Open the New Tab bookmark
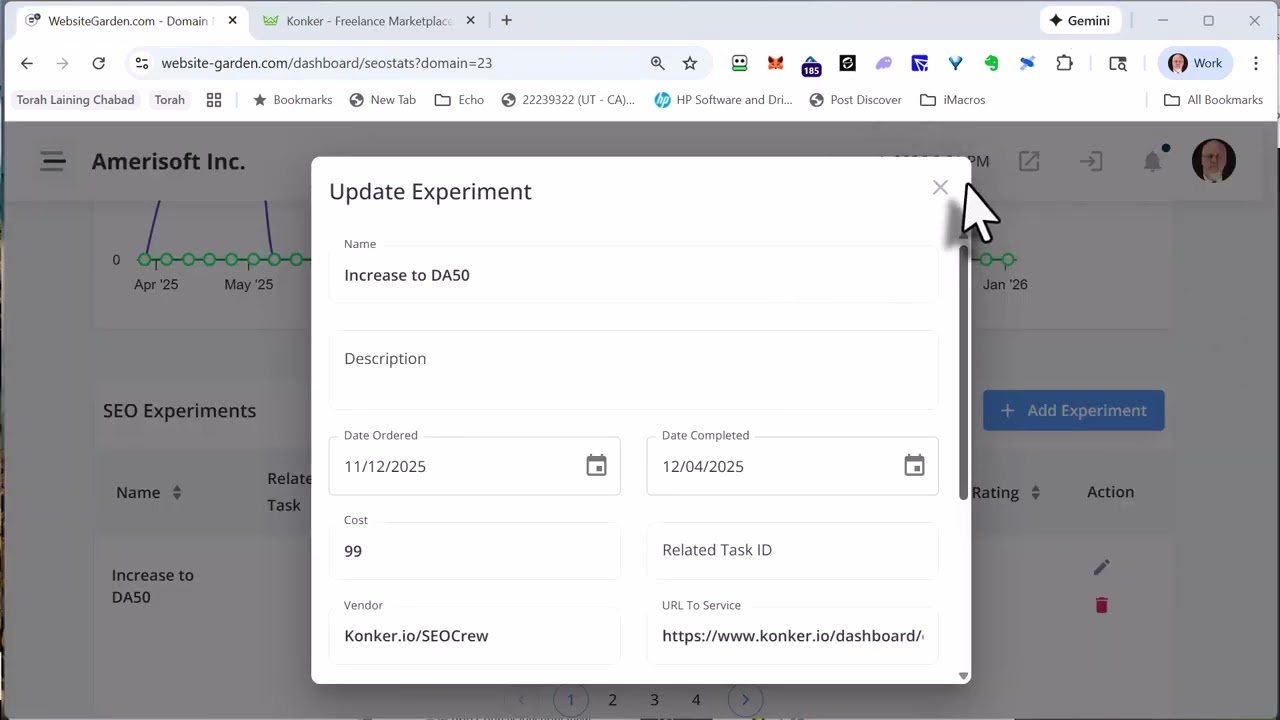 click(x=382, y=100)
